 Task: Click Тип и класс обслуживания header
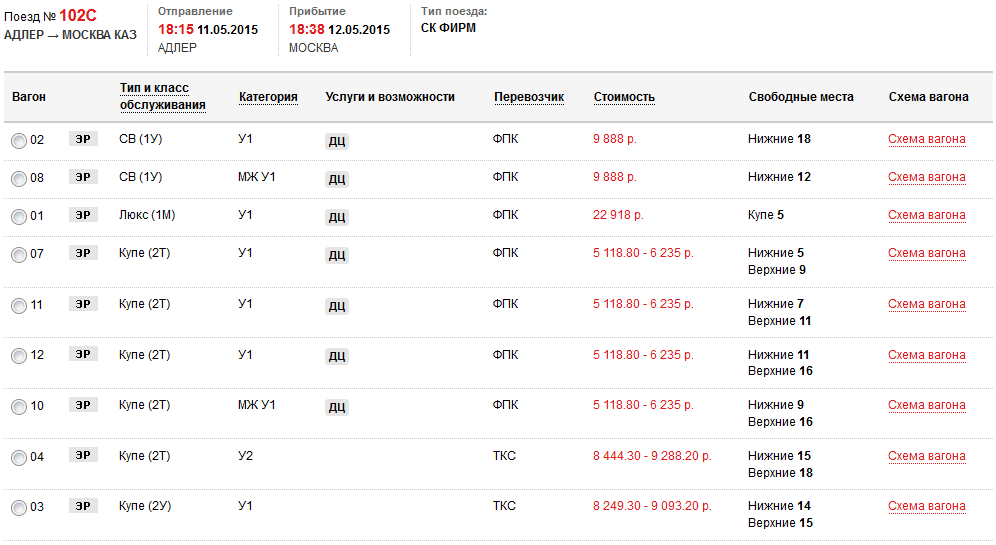pyautogui.click(x=162, y=97)
